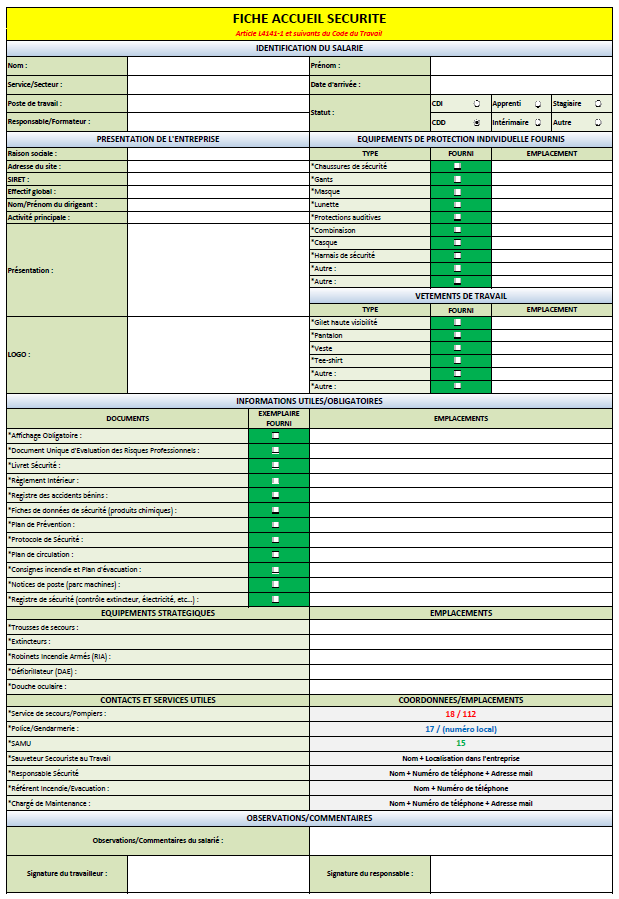Image resolution: width=619 pixels, height=899 pixels.
Task: Check the Règlement Intérieur exemplaire box
Action: pyautogui.click(x=276, y=480)
